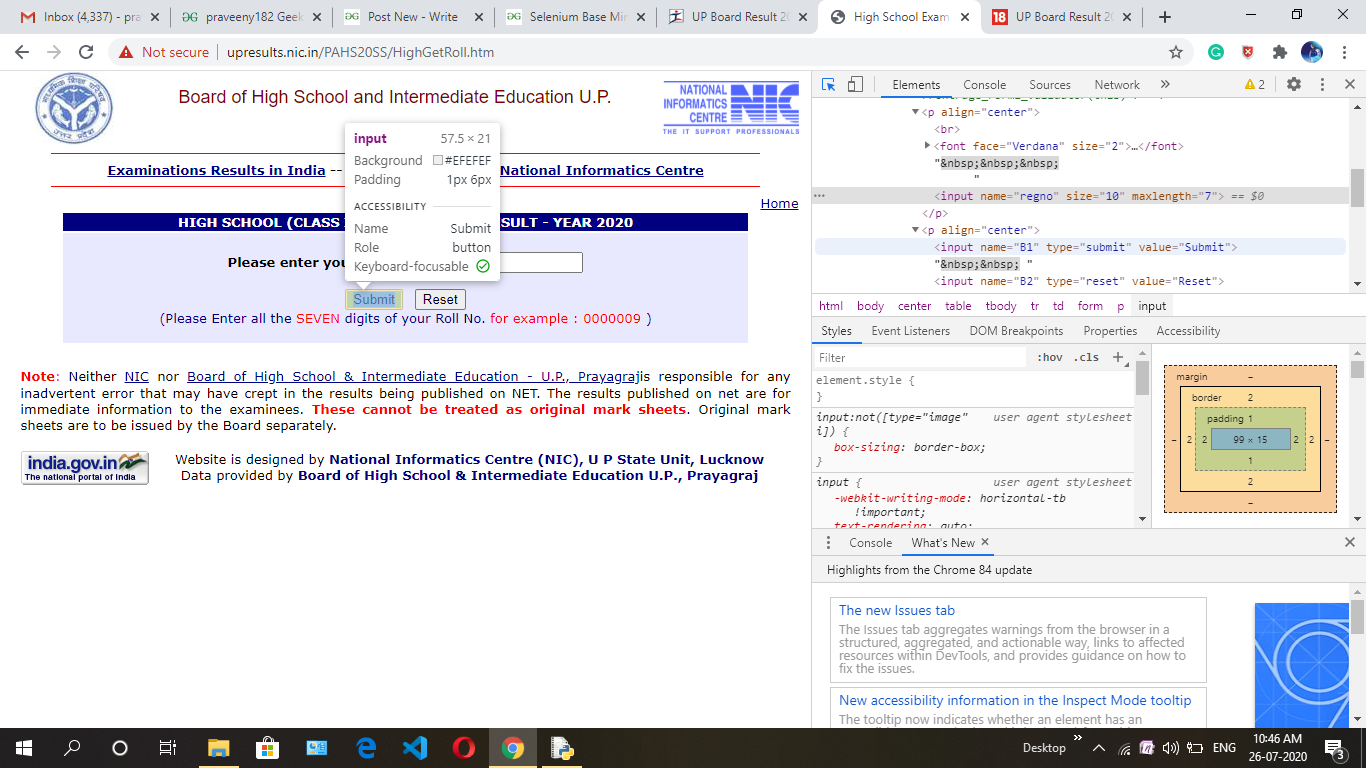This screenshot has height=768, width=1366.
Task: Go back to the previous page
Action: tap(22, 52)
